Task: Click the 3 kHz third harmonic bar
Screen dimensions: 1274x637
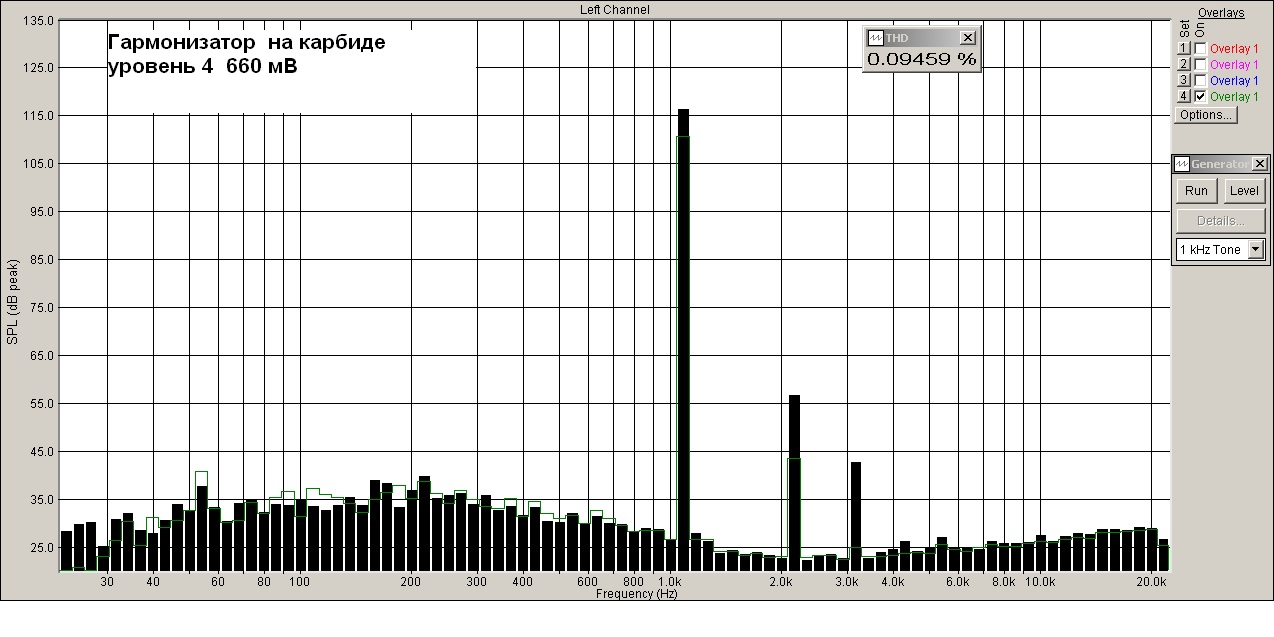Action: 856,516
